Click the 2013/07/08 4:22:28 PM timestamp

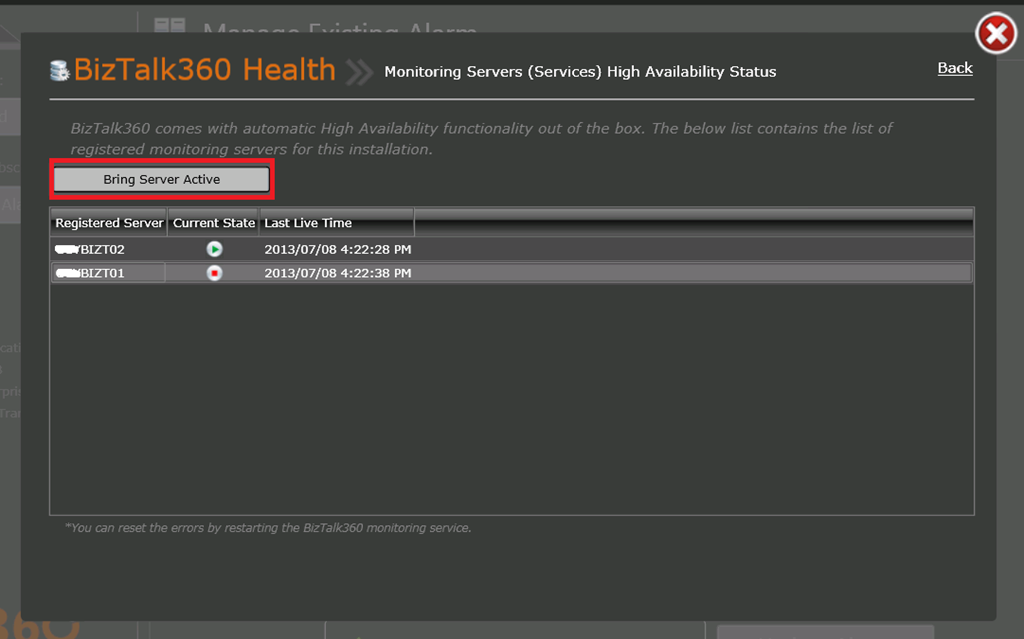click(338, 250)
